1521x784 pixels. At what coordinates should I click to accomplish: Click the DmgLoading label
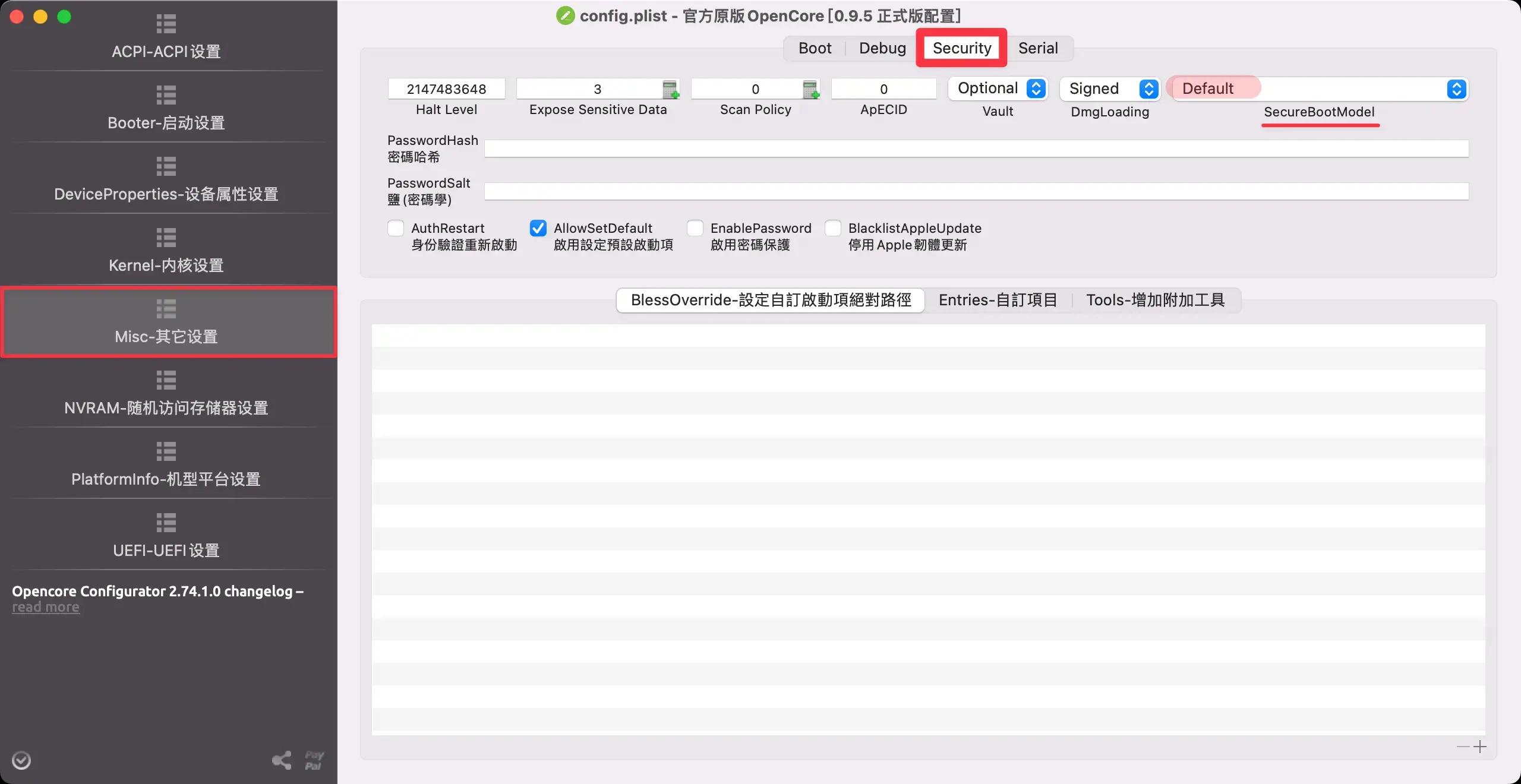[1110, 112]
